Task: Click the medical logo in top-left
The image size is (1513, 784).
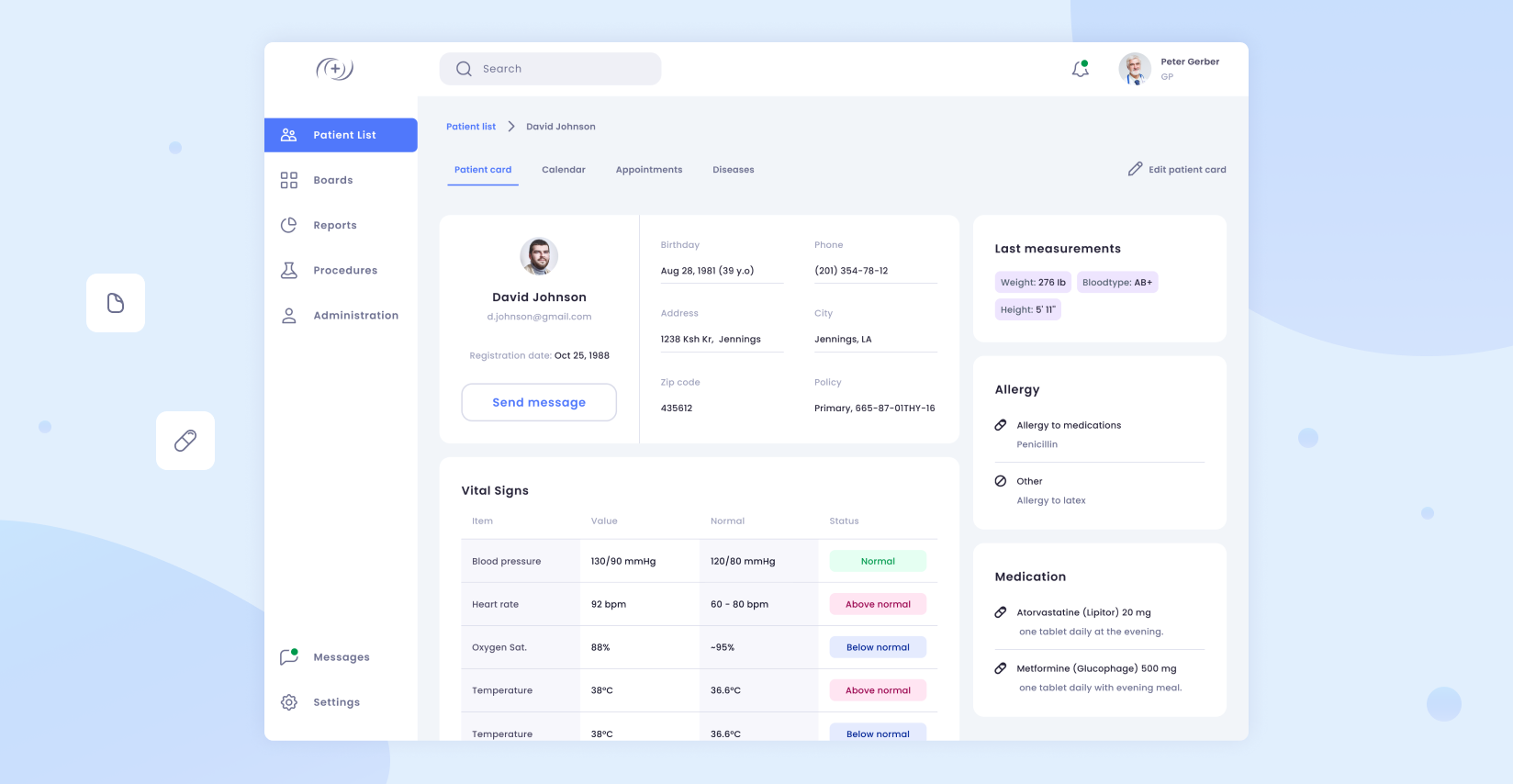Action: tap(334, 69)
